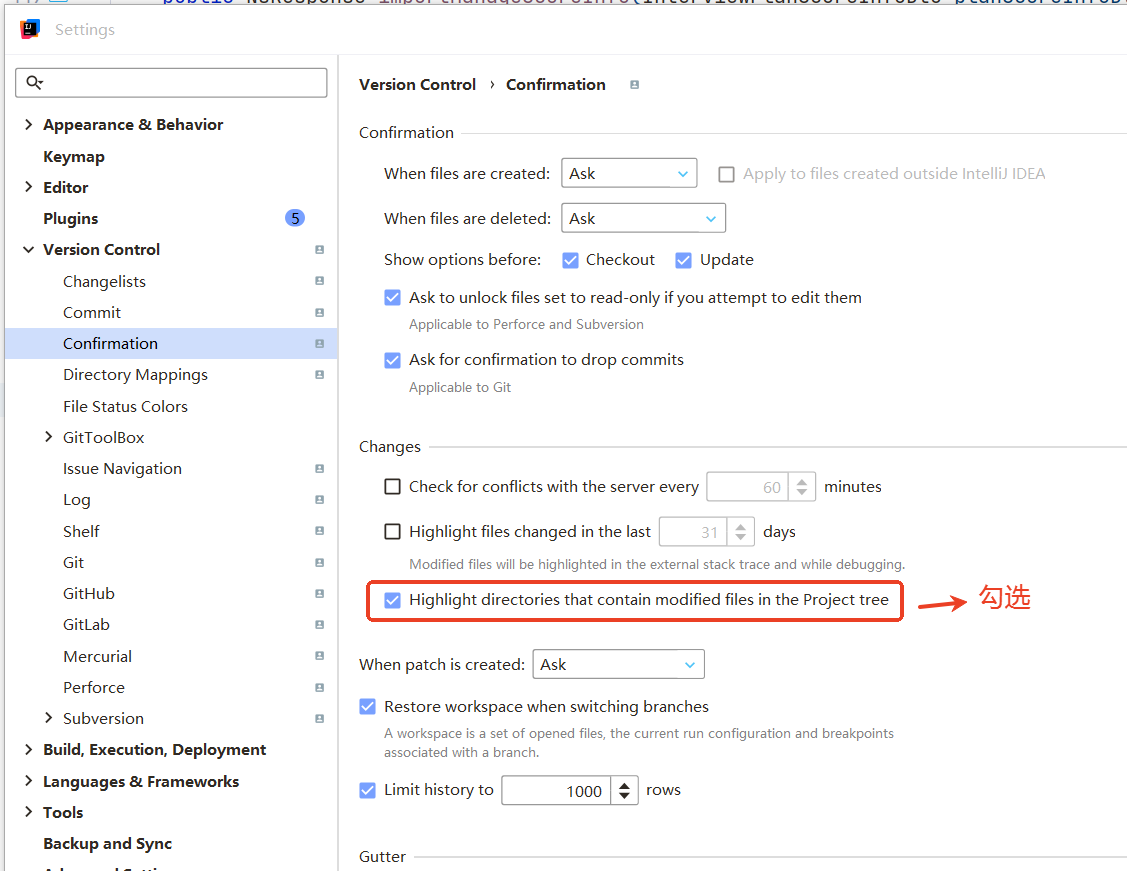Click project-level icon beside GitLab
The height and width of the screenshot is (871, 1127).
pyautogui.click(x=320, y=625)
